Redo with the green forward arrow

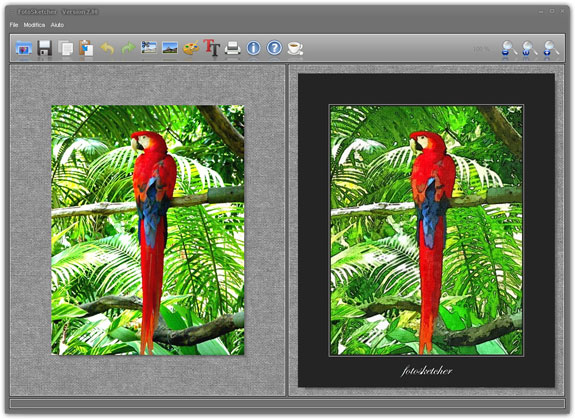(x=128, y=48)
